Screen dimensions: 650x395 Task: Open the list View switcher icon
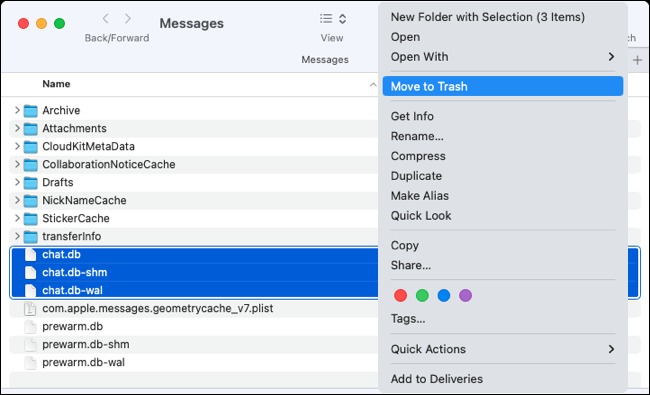pos(333,19)
